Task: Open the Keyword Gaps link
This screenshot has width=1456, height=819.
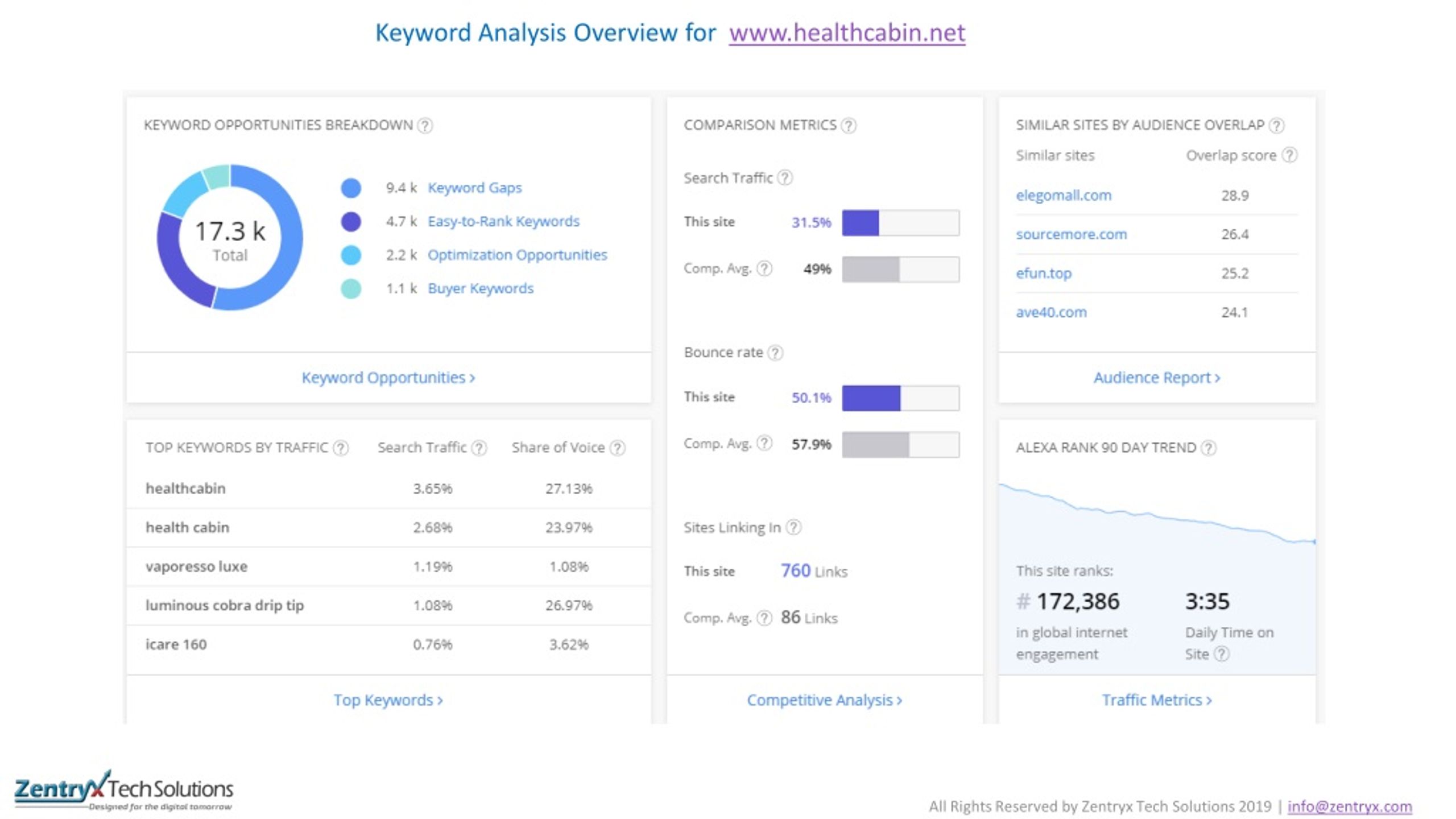Action: (x=474, y=188)
